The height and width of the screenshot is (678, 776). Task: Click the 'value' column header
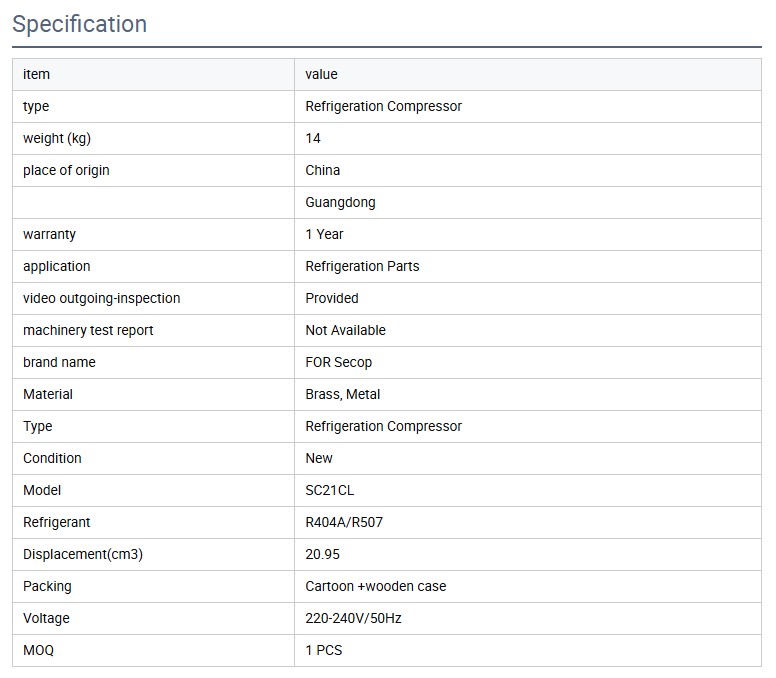coord(321,74)
